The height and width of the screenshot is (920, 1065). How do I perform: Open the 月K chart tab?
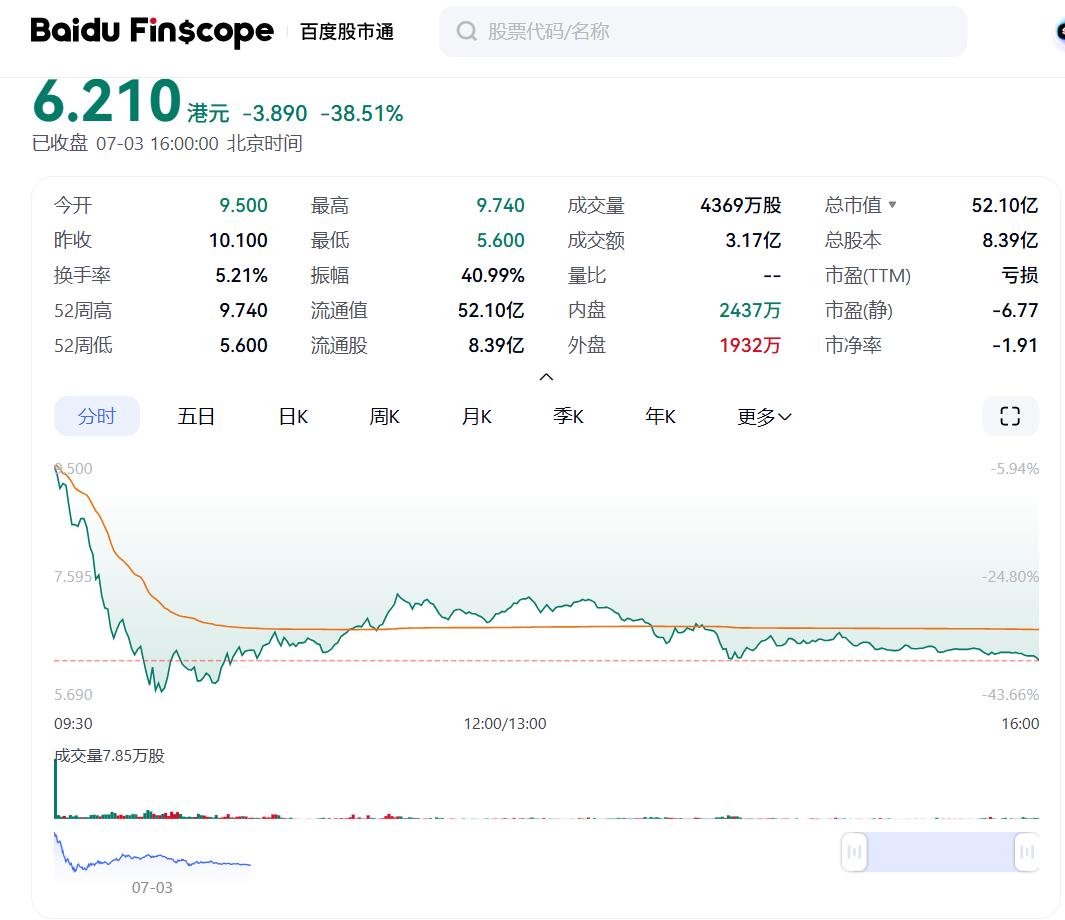point(477,416)
